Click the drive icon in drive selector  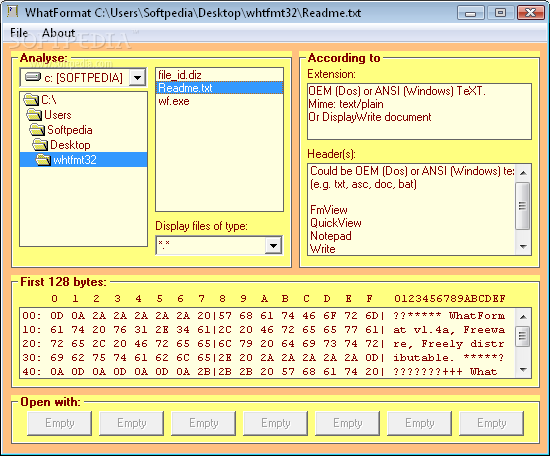point(33,77)
